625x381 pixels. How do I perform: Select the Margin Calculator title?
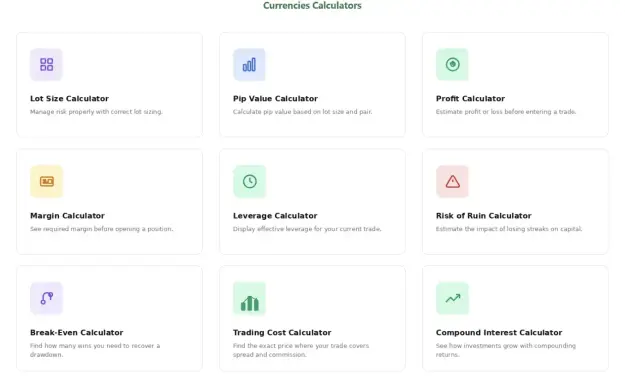click(x=67, y=216)
